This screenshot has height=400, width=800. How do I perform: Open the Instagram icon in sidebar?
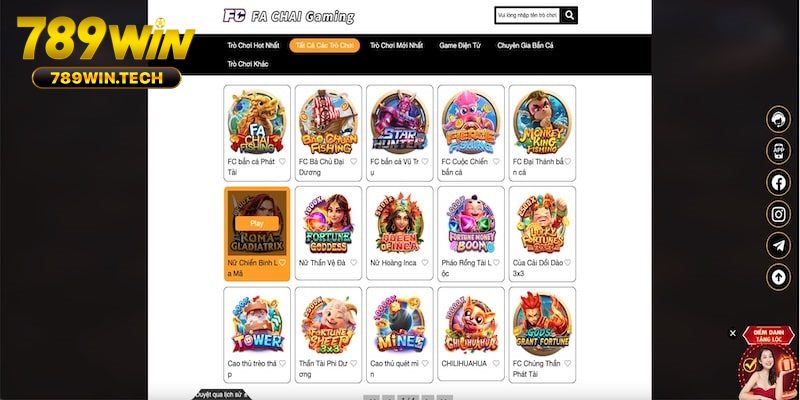pos(778,214)
